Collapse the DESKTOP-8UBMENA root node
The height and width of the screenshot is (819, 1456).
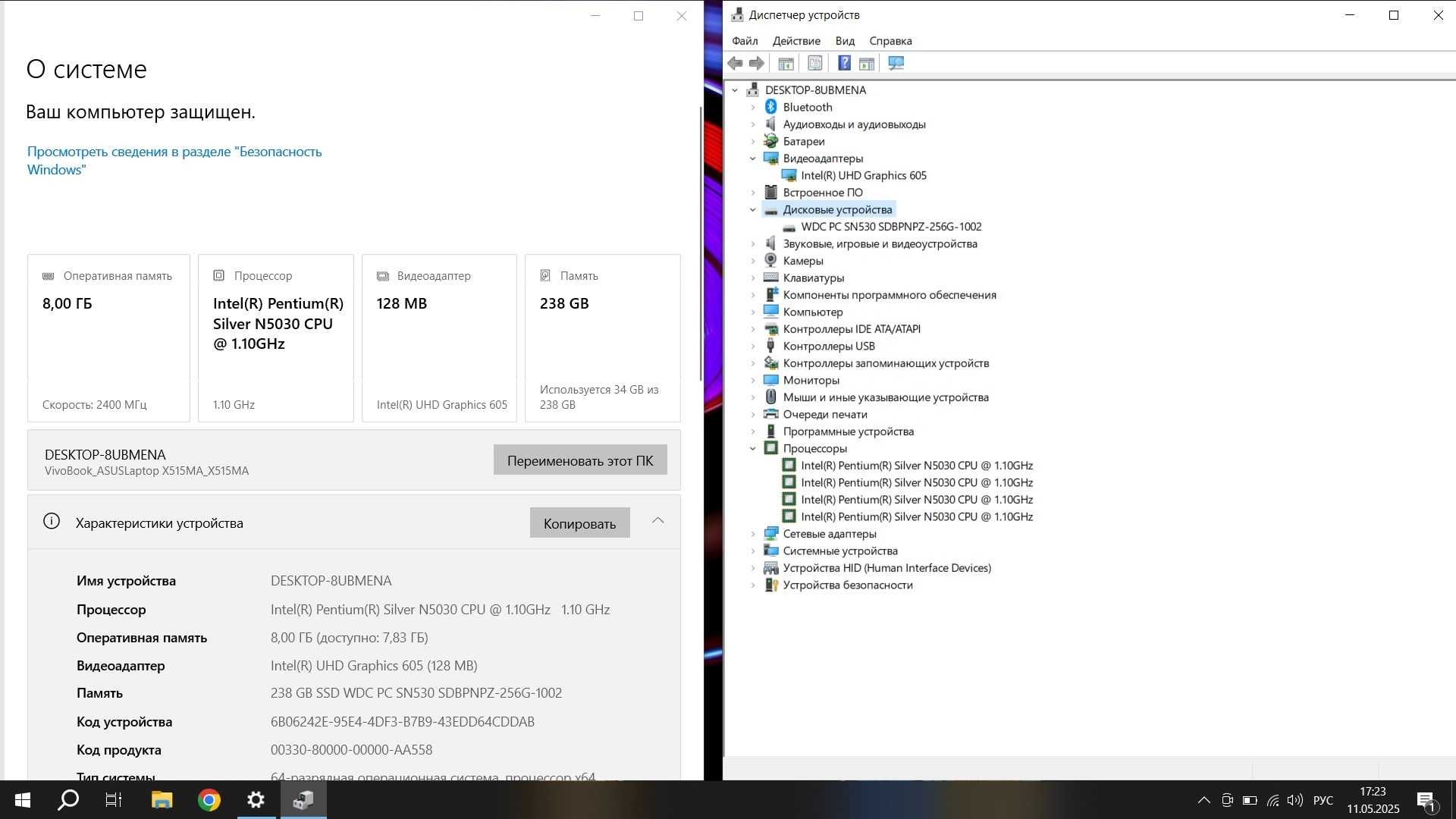tap(735, 90)
